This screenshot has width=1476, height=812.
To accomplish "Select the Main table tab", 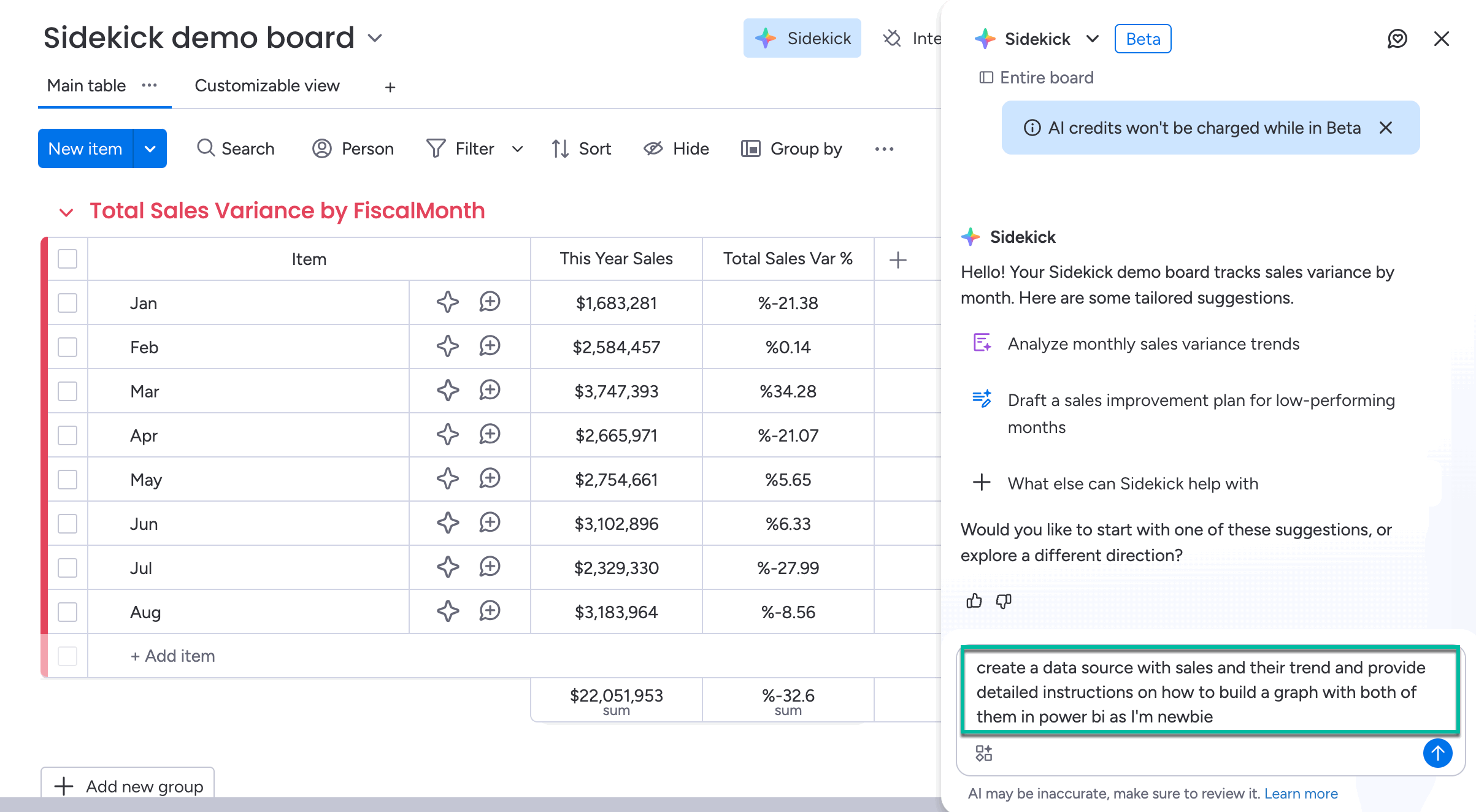I will tap(86, 86).
